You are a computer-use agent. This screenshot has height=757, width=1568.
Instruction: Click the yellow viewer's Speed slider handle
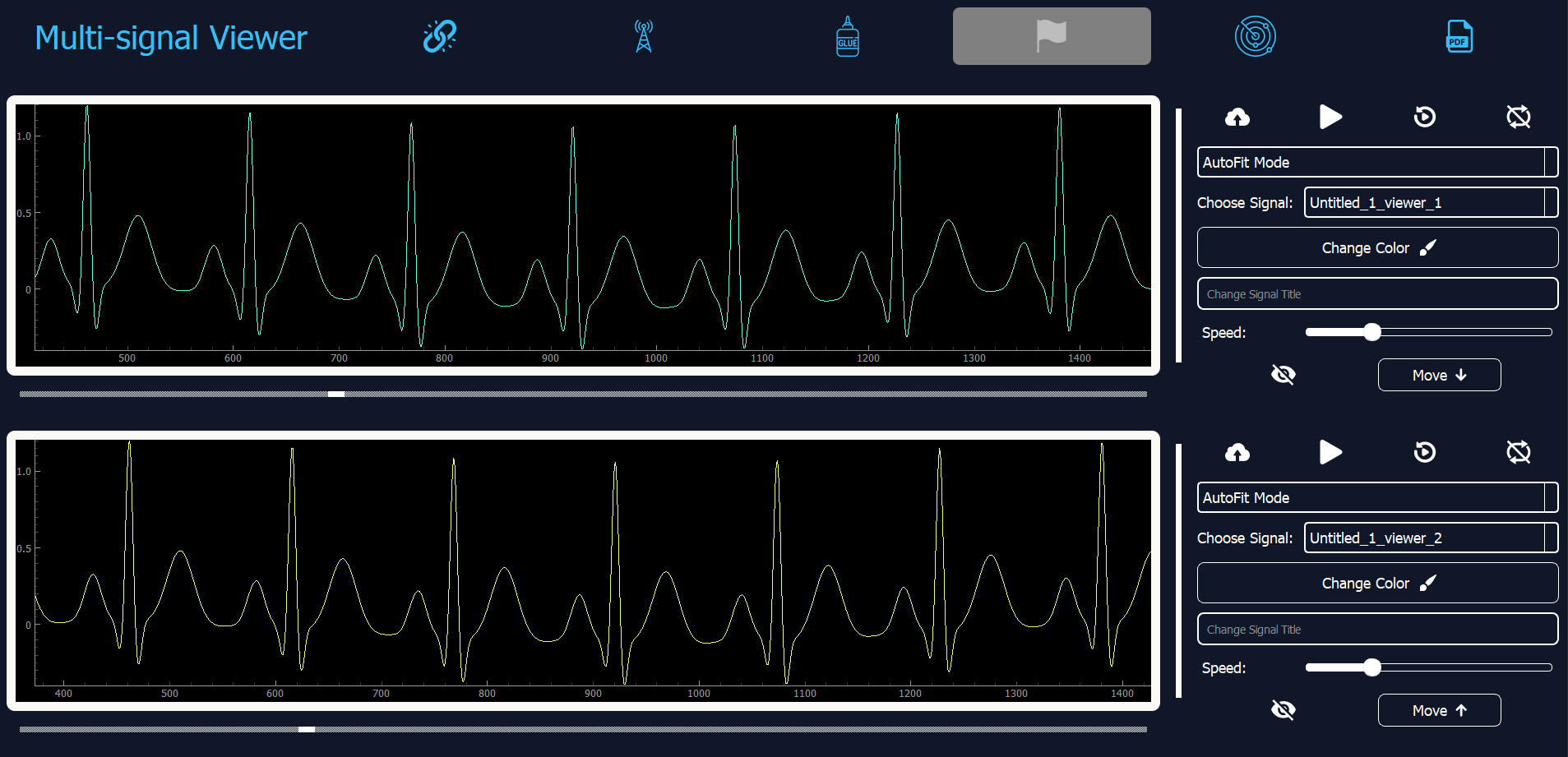click(1371, 667)
